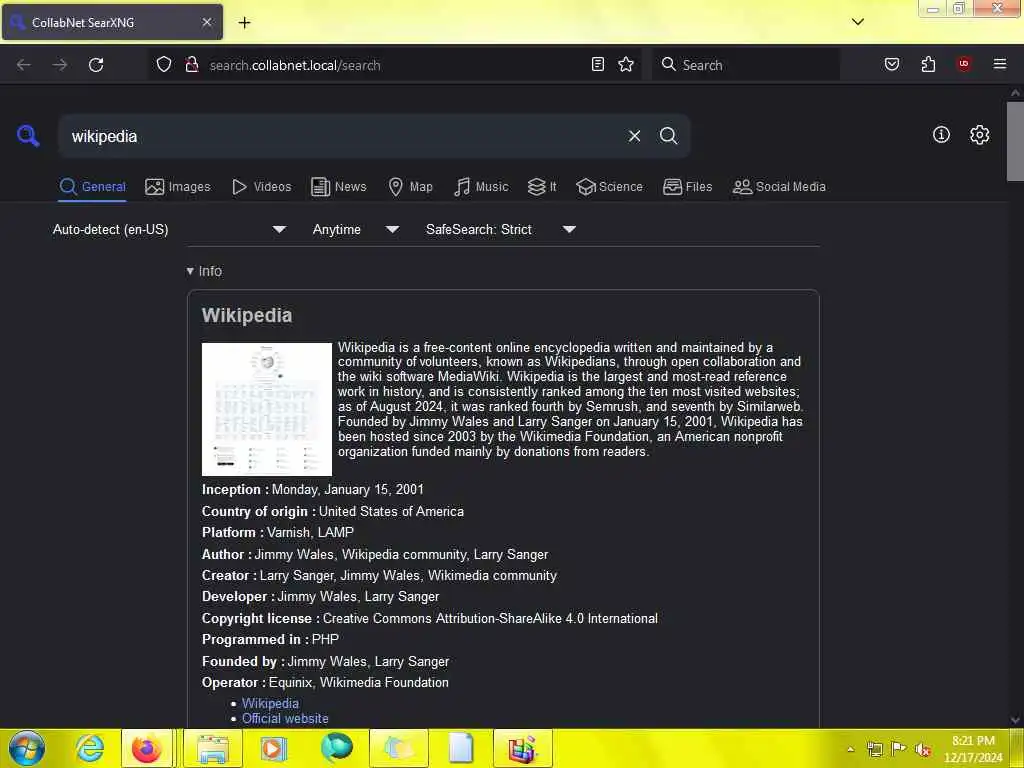View site security lock info

[192, 65]
